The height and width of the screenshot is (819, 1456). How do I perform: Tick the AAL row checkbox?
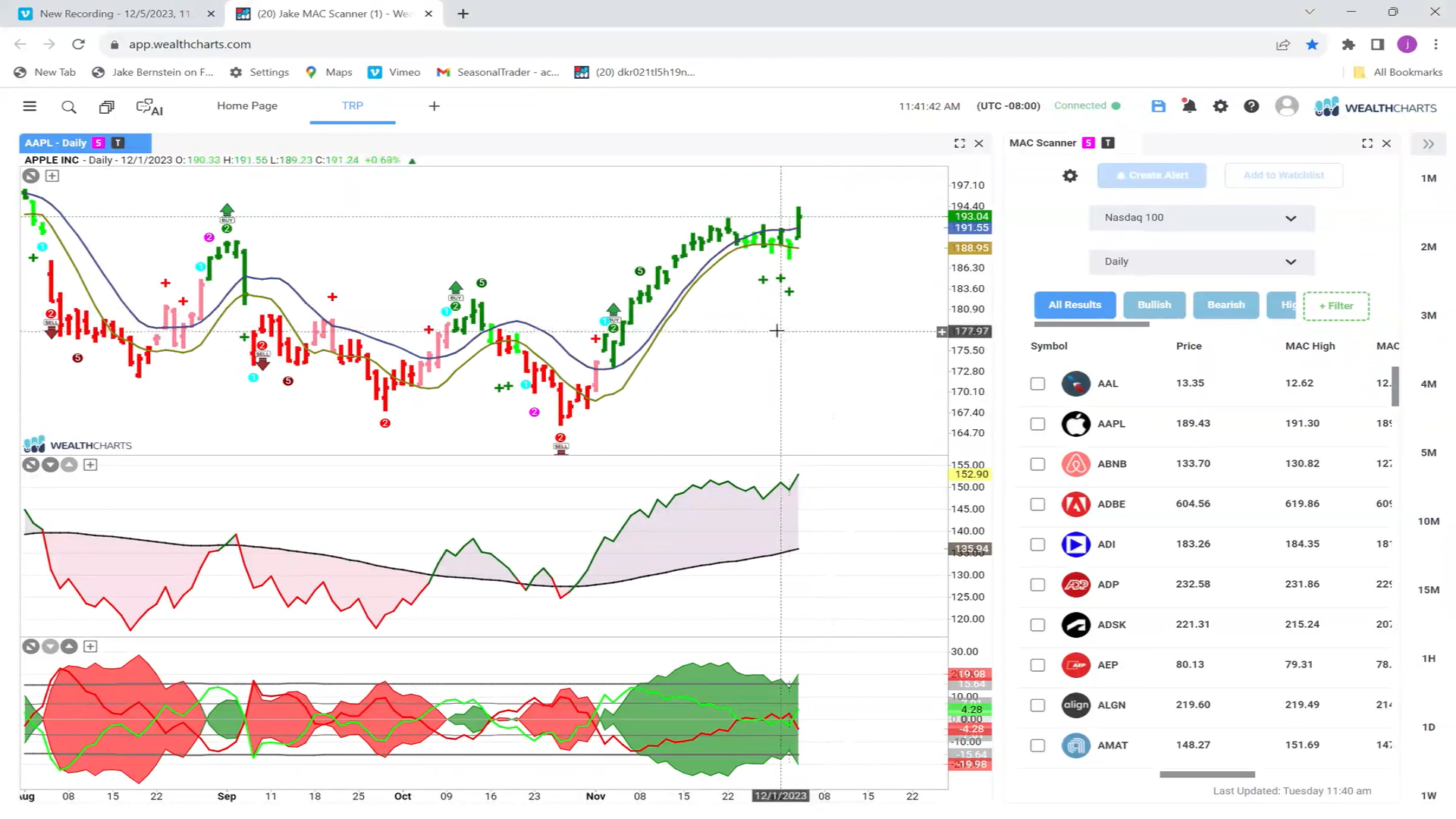click(x=1037, y=384)
